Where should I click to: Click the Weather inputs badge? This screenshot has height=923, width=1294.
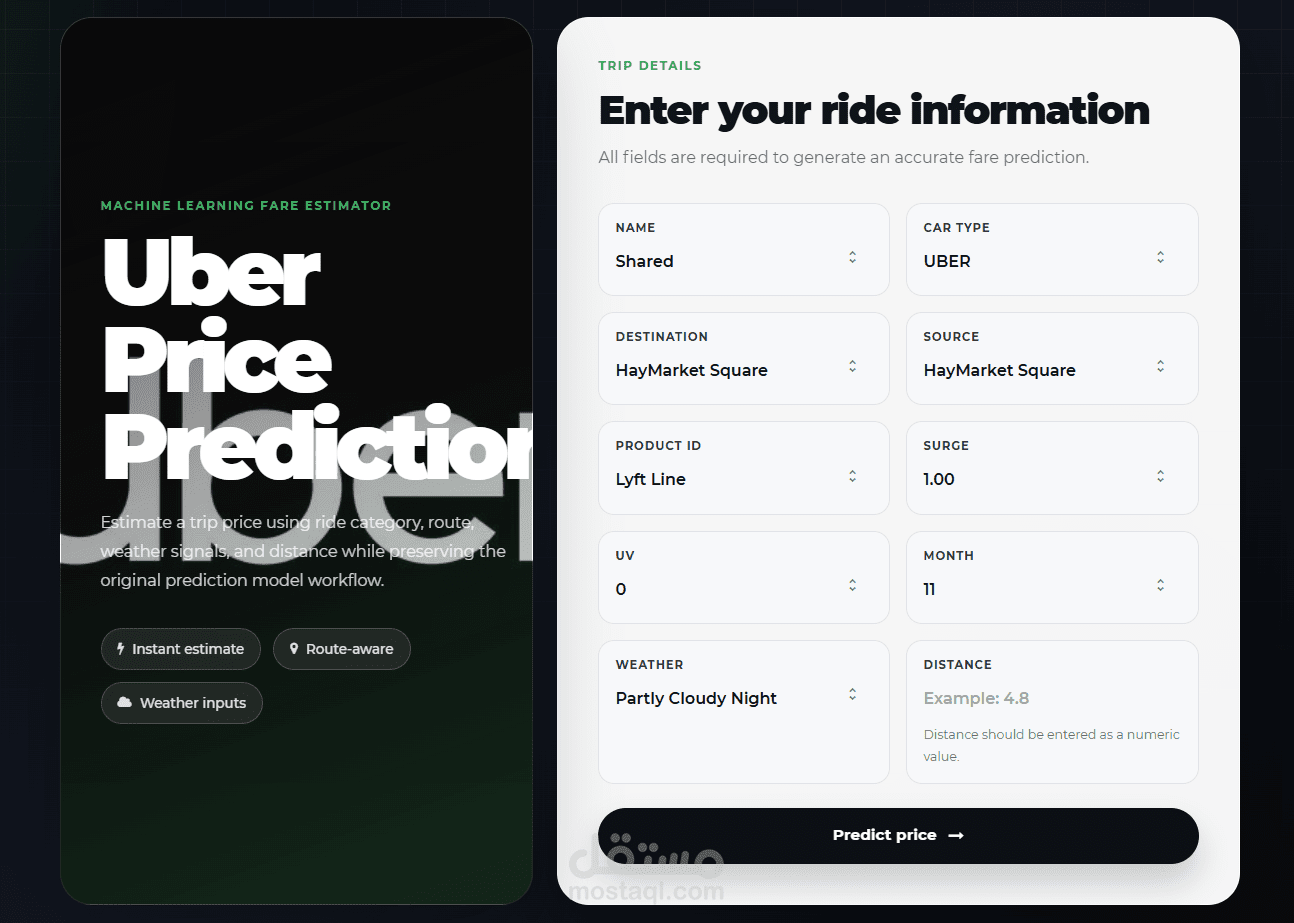point(182,703)
